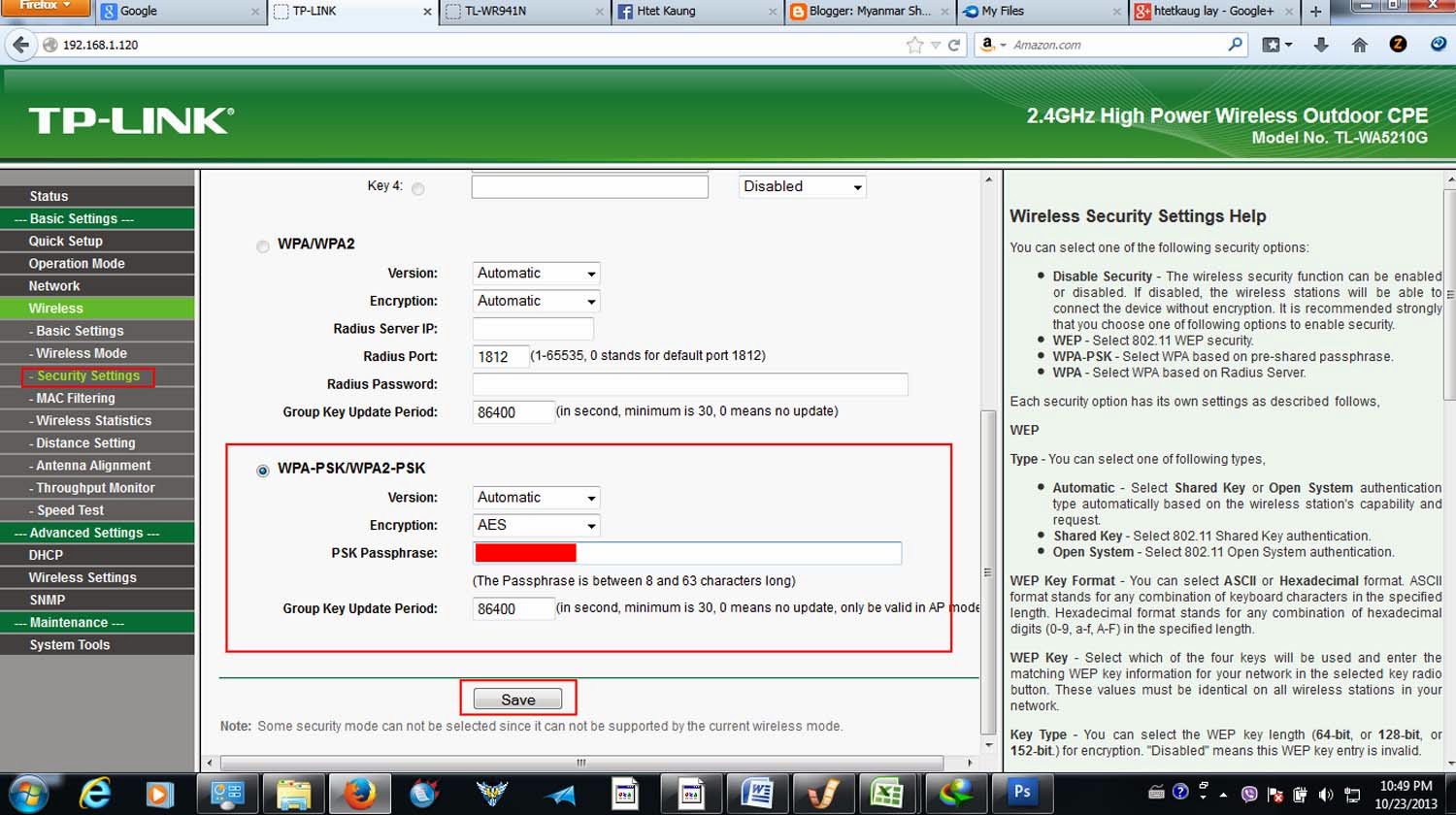1456x815 pixels.
Task: Select the WPA/WPA2 radio button
Action: point(262,245)
